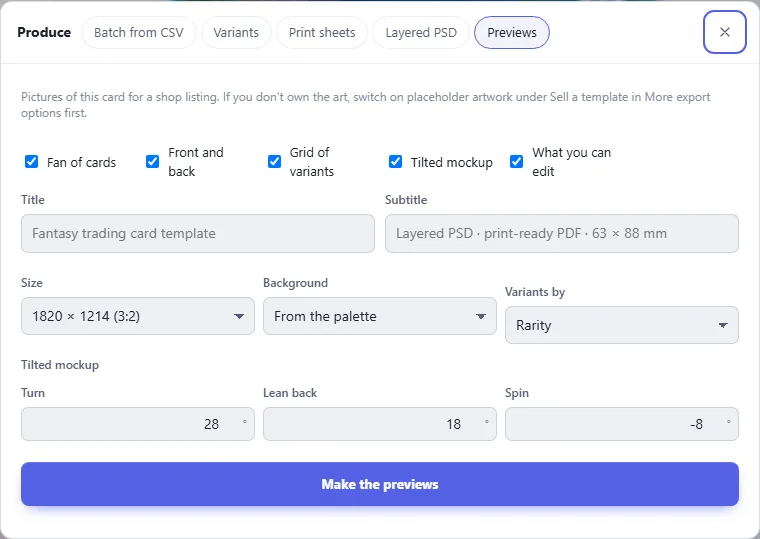Select the Previews tab

(x=512, y=32)
